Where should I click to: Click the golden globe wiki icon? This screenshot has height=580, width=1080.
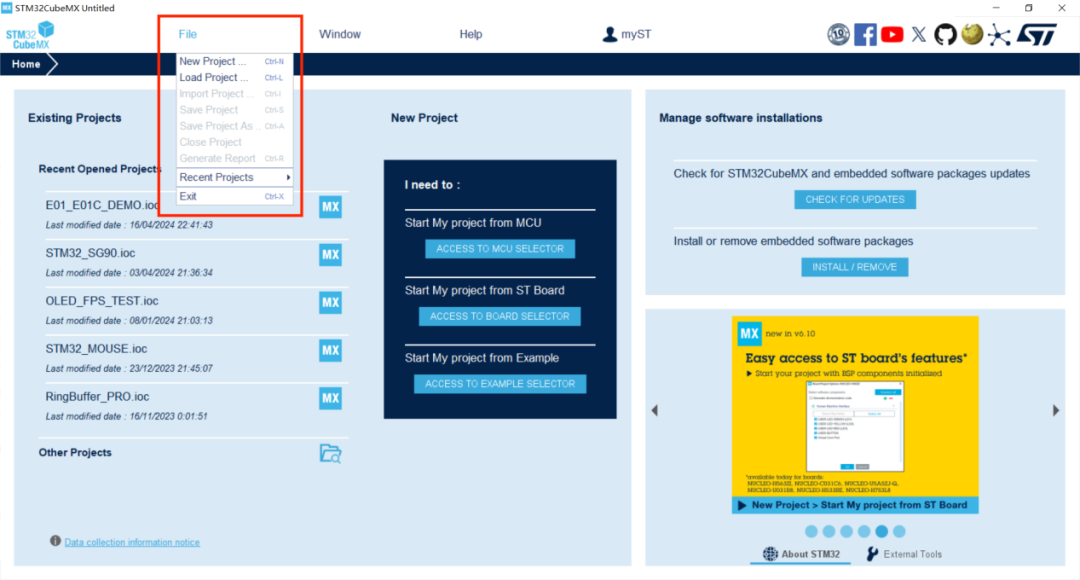pos(972,34)
